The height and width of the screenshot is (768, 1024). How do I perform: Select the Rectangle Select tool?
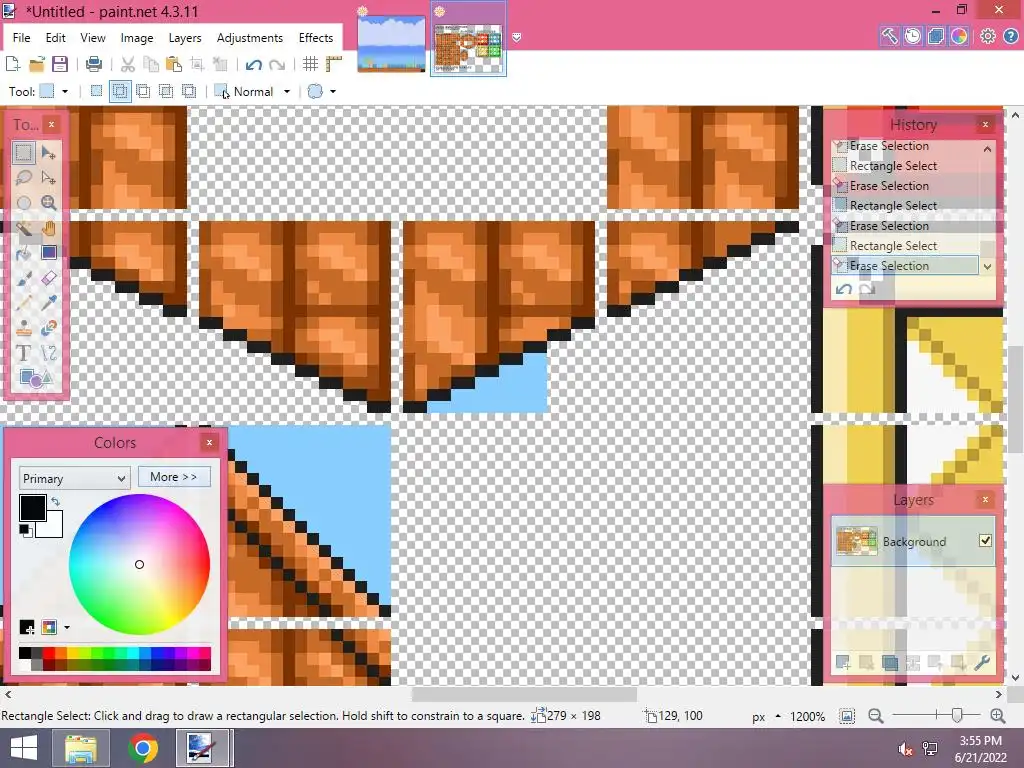click(x=24, y=153)
